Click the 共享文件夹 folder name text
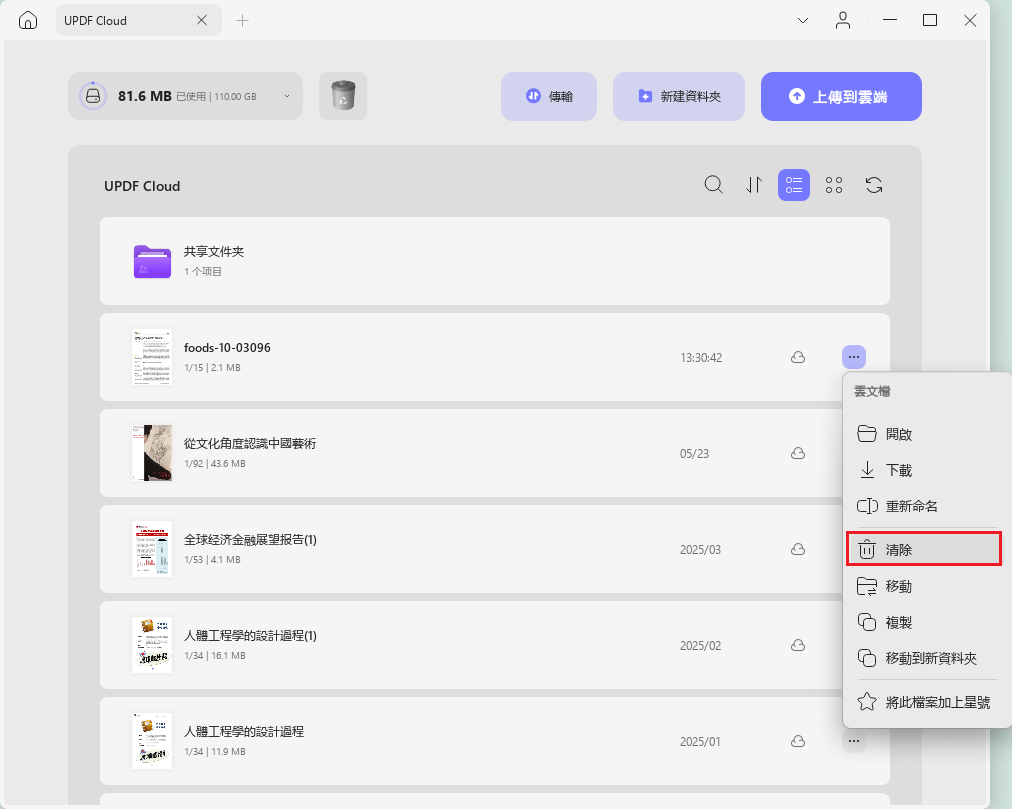The width and height of the screenshot is (1012, 809). [214, 251]
